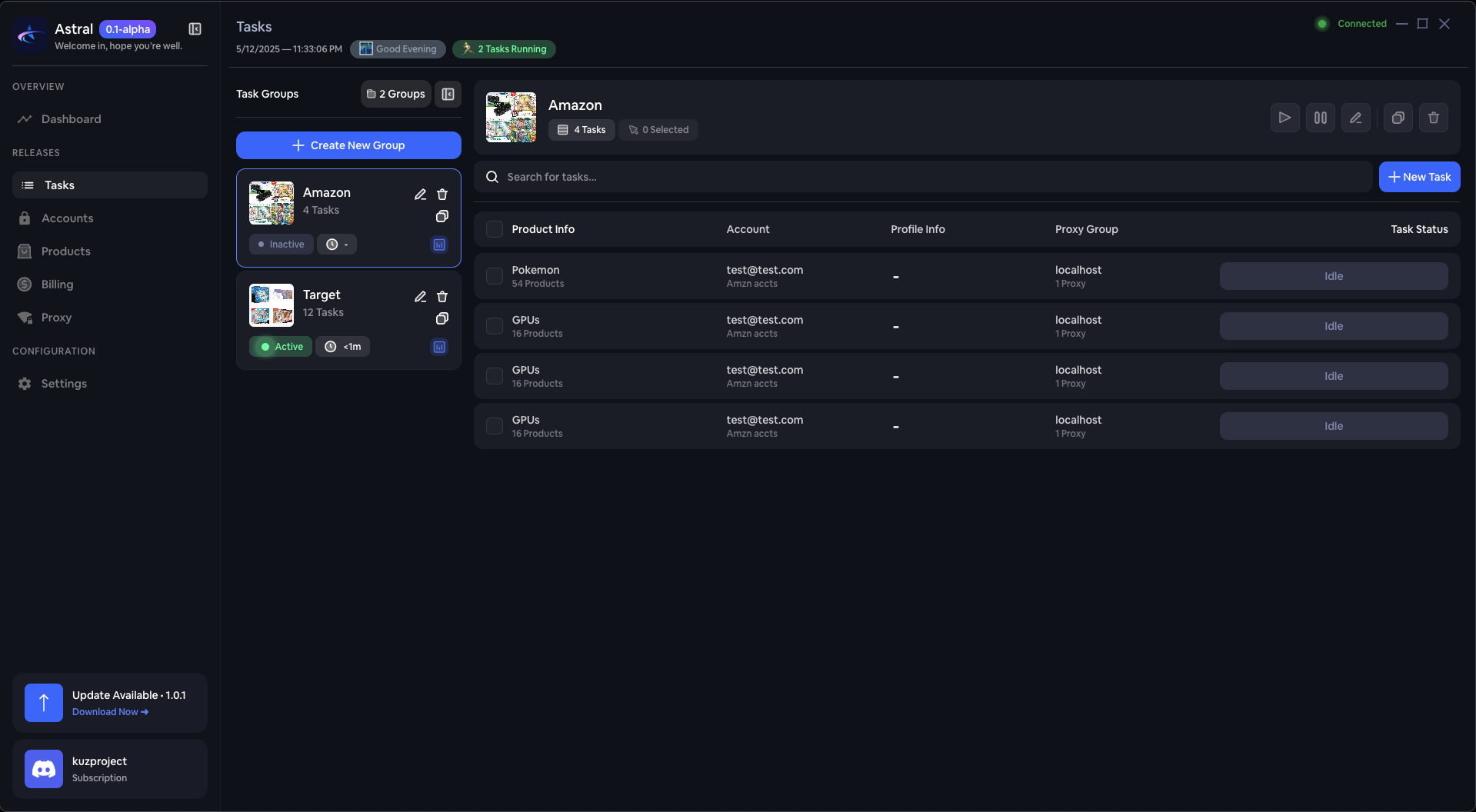Collapse the Task Groups panel icon
The height and width of the screenshot is (812, 1476).
coord(448,94)
